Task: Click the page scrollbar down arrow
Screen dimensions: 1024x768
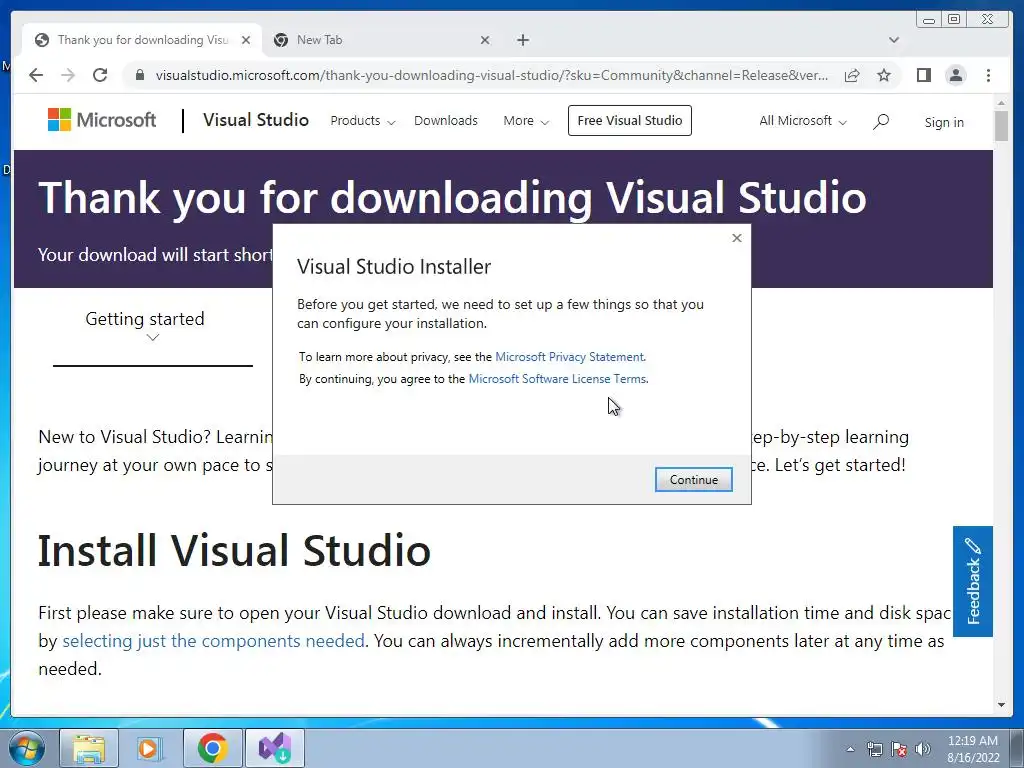Action: pyautogui.click(x=1001, y=705)
